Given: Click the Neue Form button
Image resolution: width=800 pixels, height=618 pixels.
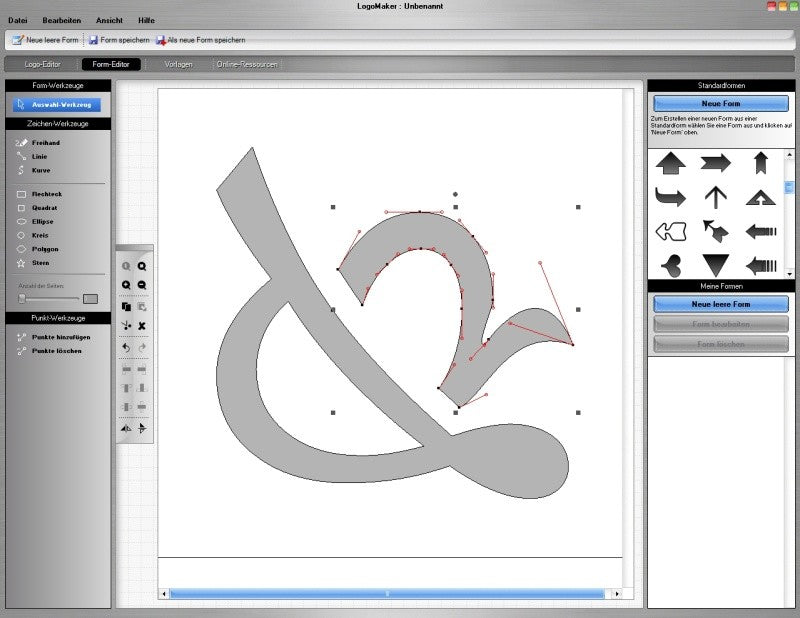Looking at the screenshot, I should point(720,104).
